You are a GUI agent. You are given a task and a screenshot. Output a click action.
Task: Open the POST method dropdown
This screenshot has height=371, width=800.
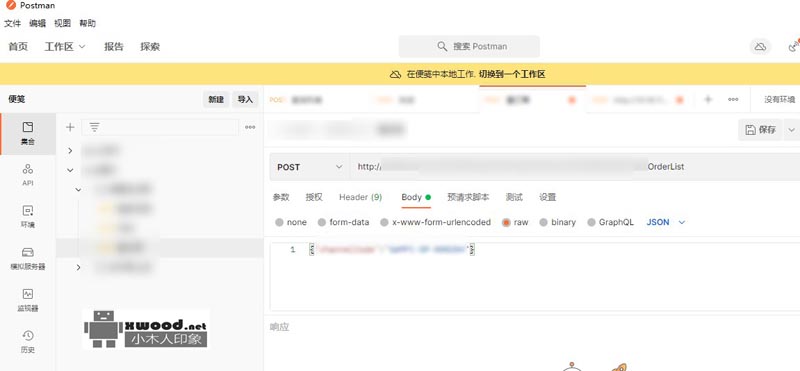click(309, 167)
